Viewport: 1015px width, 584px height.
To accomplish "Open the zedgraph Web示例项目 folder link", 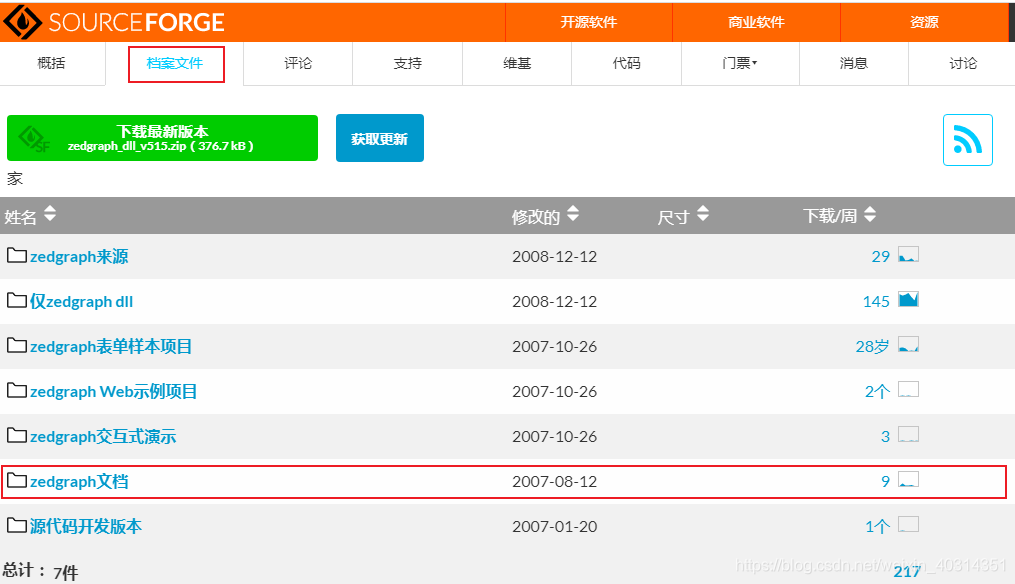I will [113, 391].
